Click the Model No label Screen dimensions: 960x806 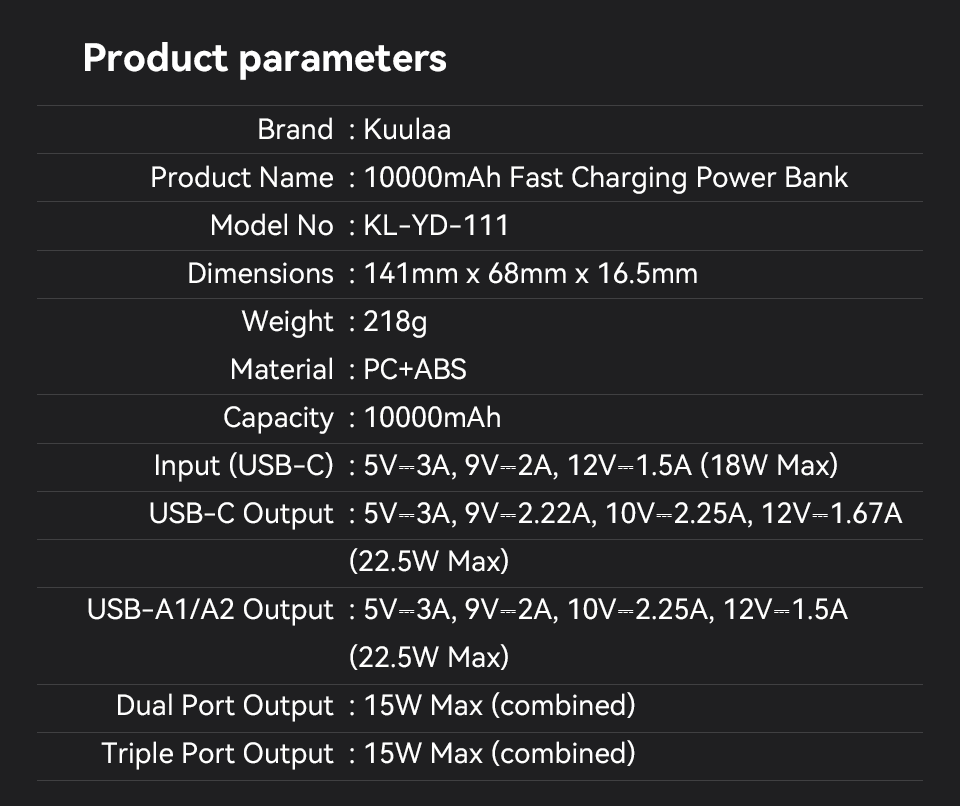(x=272, y=225)
